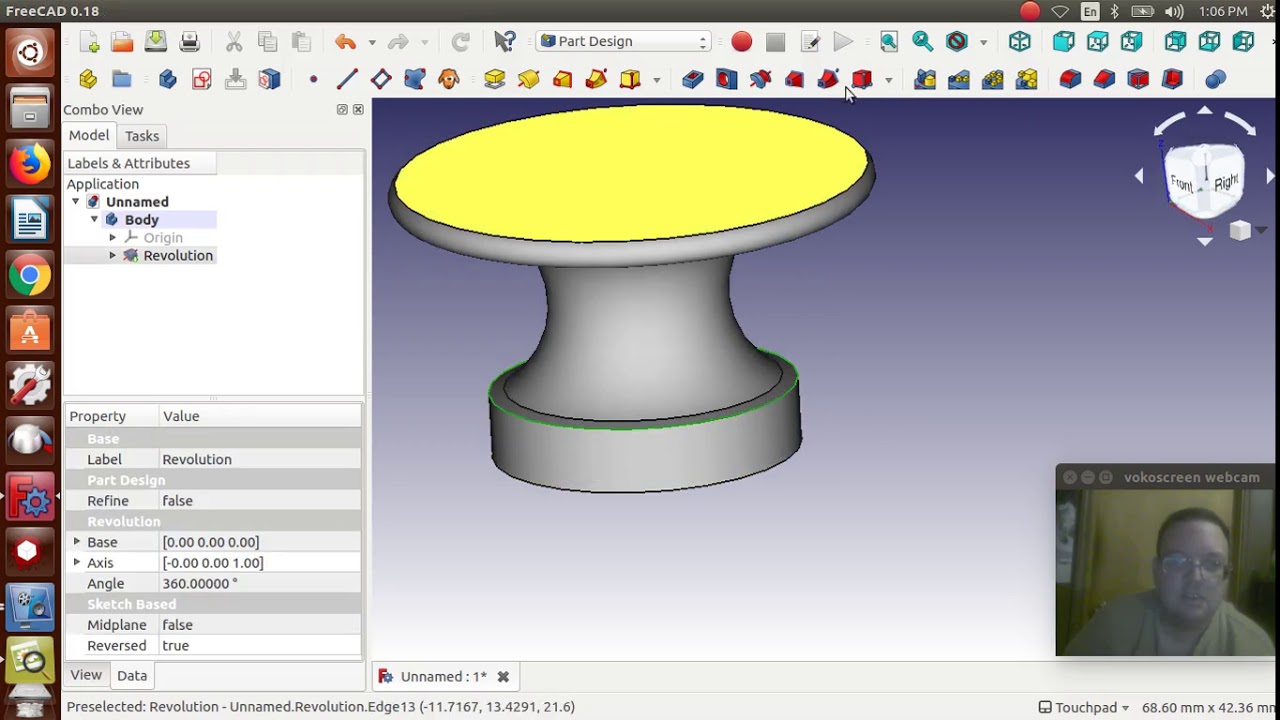
Task: Select the Boolean operation tool
Action: point(1216,79)
